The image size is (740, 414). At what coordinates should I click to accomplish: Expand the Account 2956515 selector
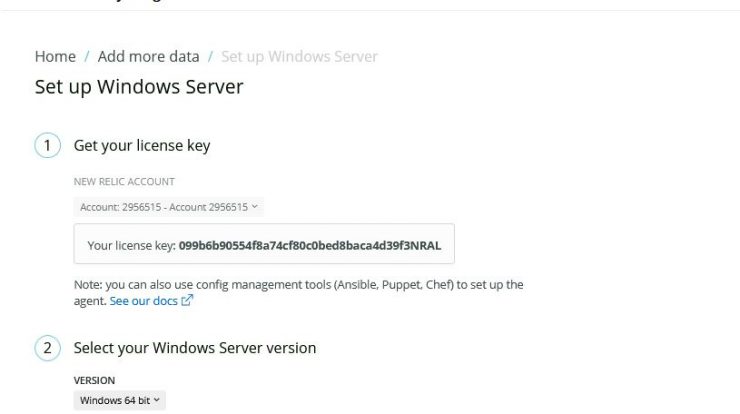click(x=168, y=207)
